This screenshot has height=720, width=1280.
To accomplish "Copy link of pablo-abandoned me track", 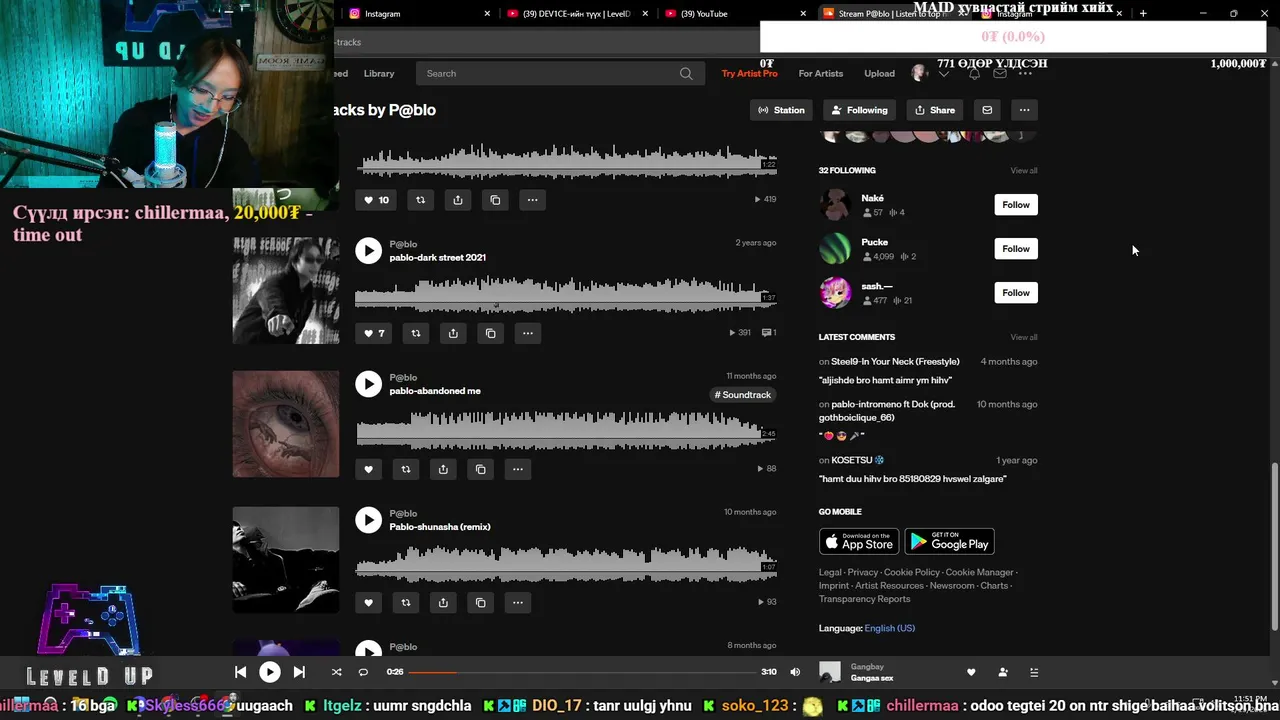I will click(480, 469).
